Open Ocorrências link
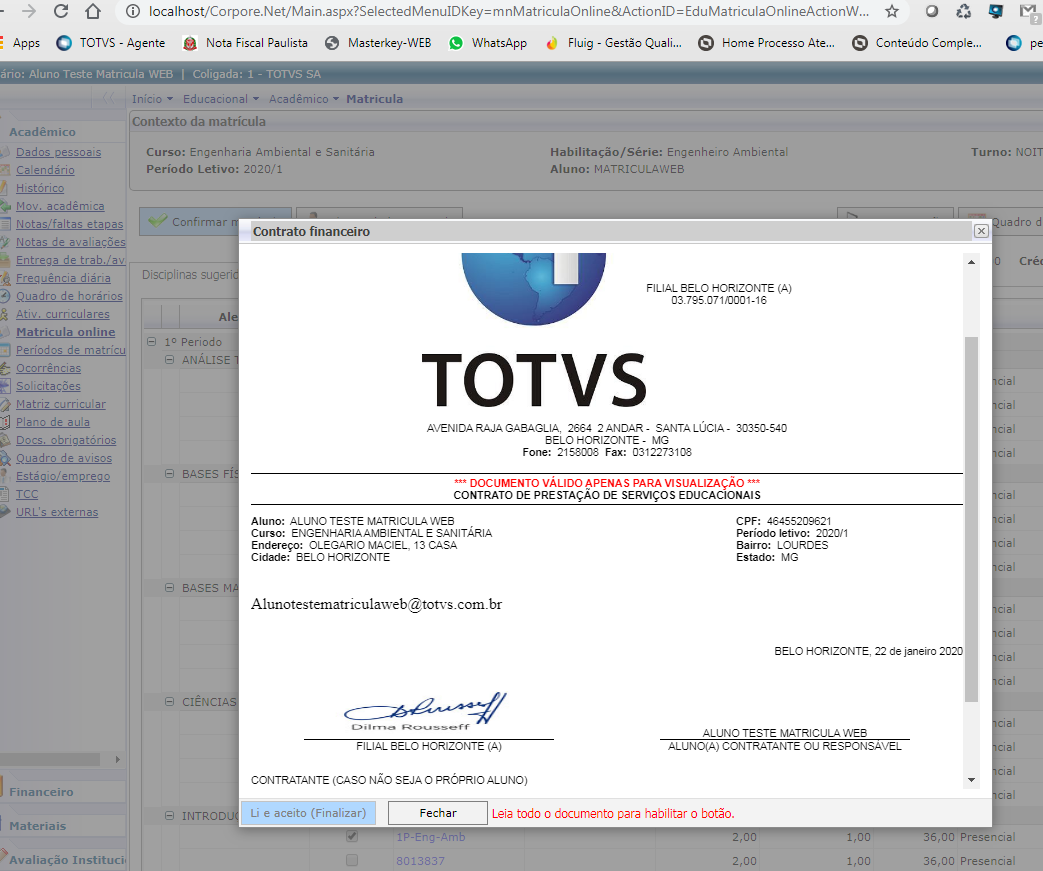This screenshot has height=871, width=1043. (x=49, y=368)
